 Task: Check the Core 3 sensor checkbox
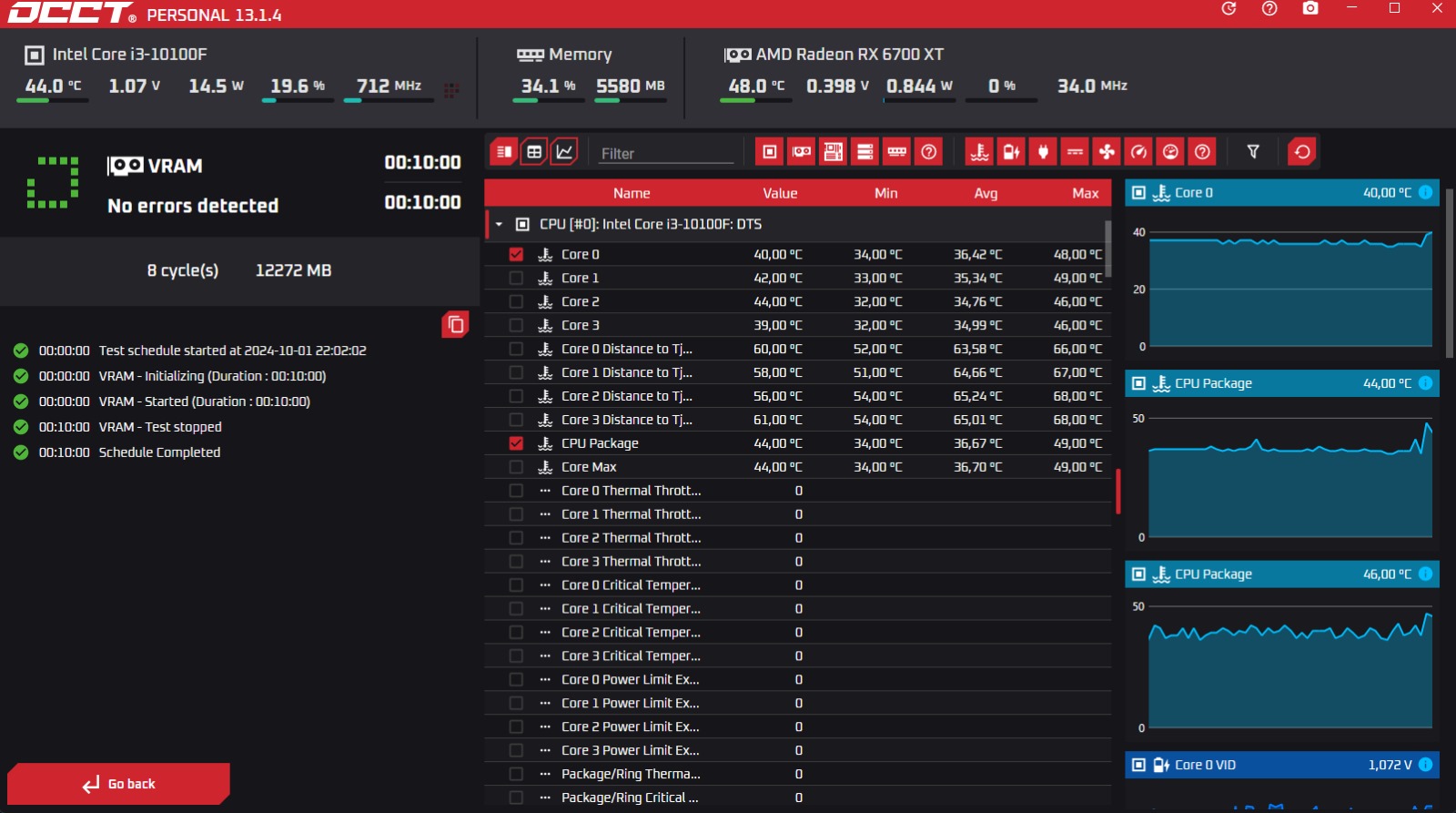[x=516, y=325]
